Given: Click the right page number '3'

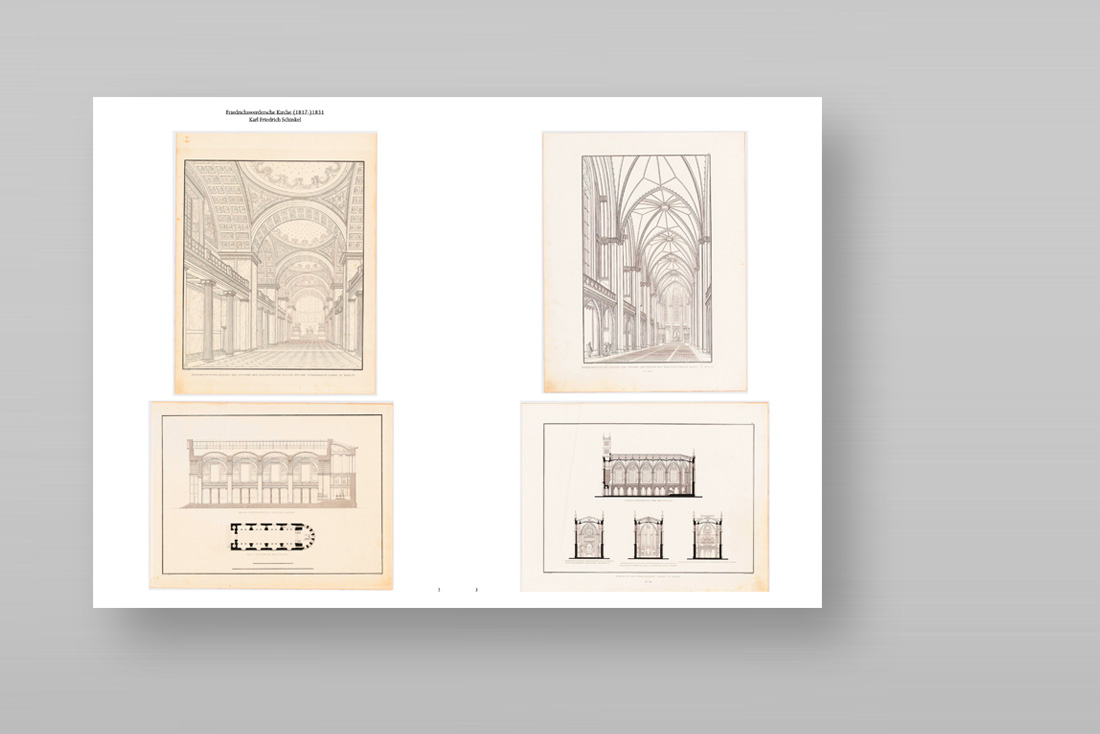Looking at the screenshot, I should (476, 590).
